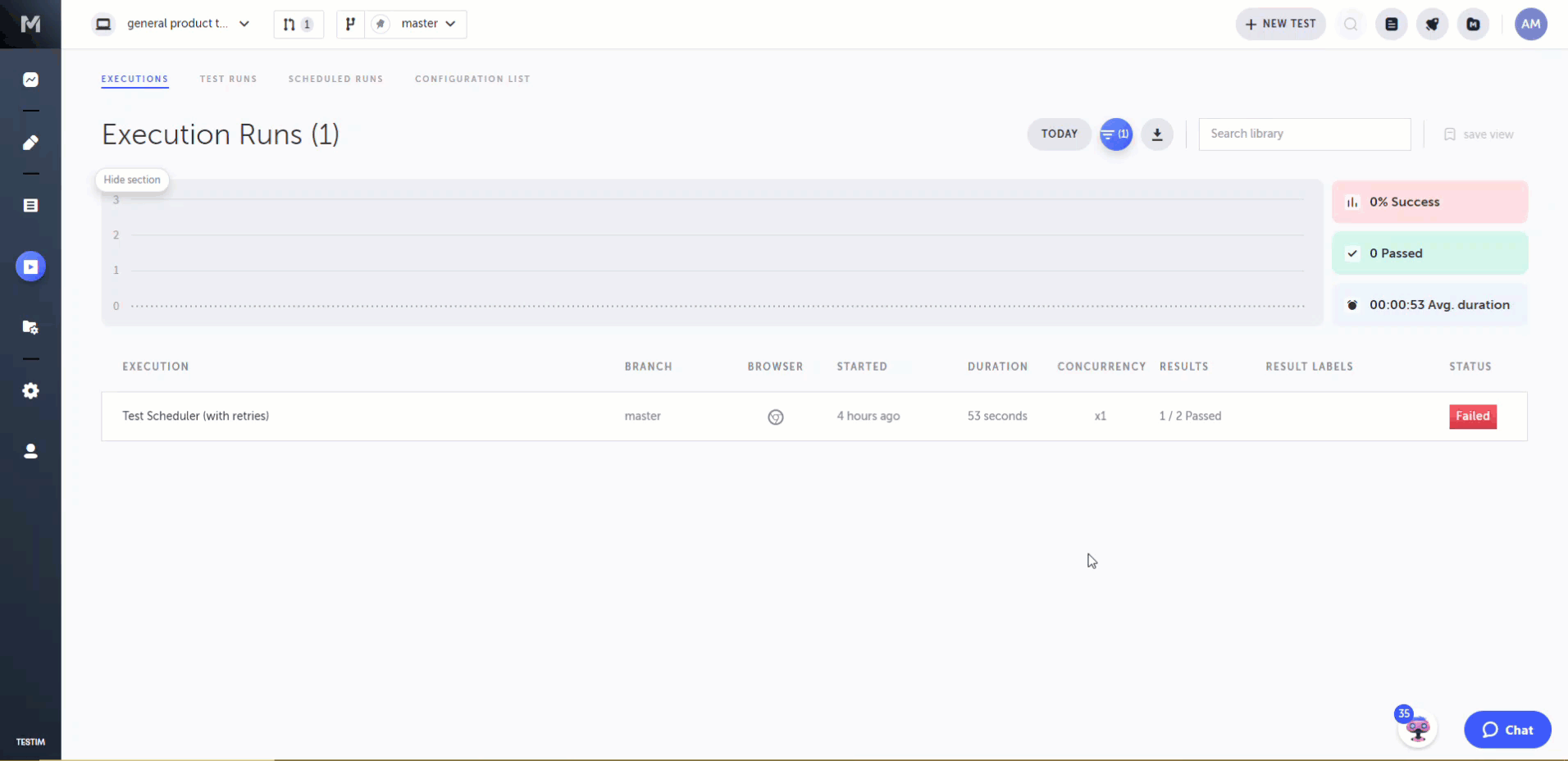Screen dimensions: 1568x761
Task: Click the 1 / 2 Passed results cell
Action: click(x=1190, y=416)
